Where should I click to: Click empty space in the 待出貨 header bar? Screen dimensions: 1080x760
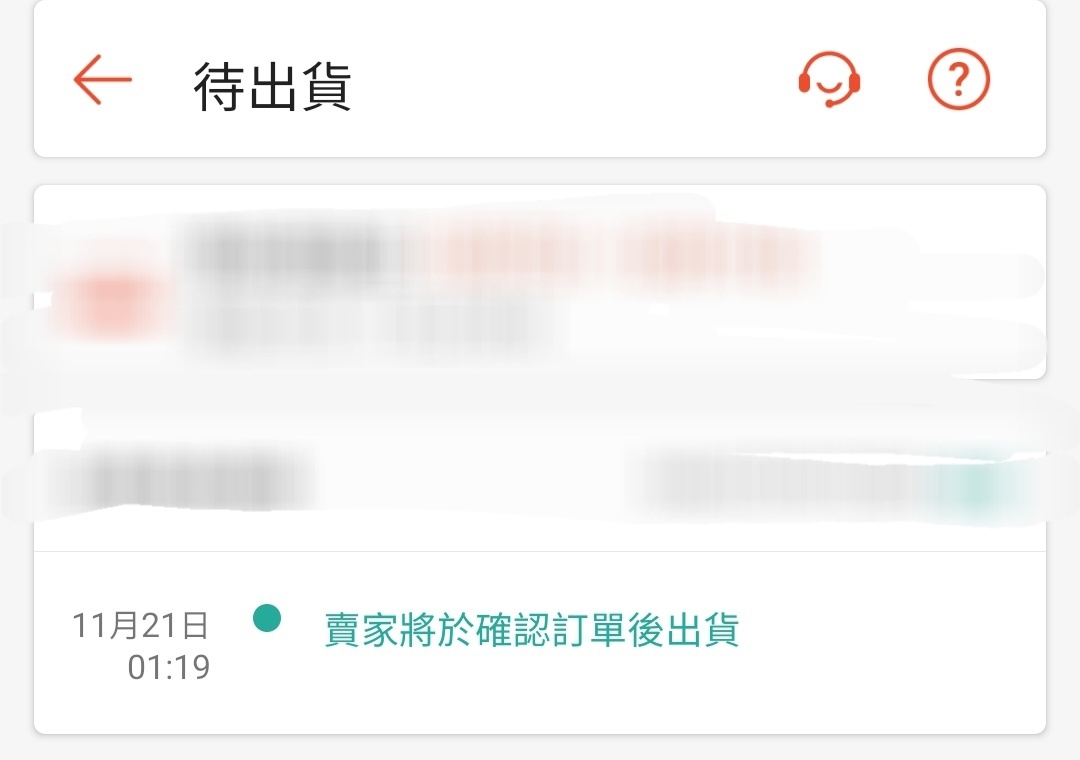coord(572,79)
